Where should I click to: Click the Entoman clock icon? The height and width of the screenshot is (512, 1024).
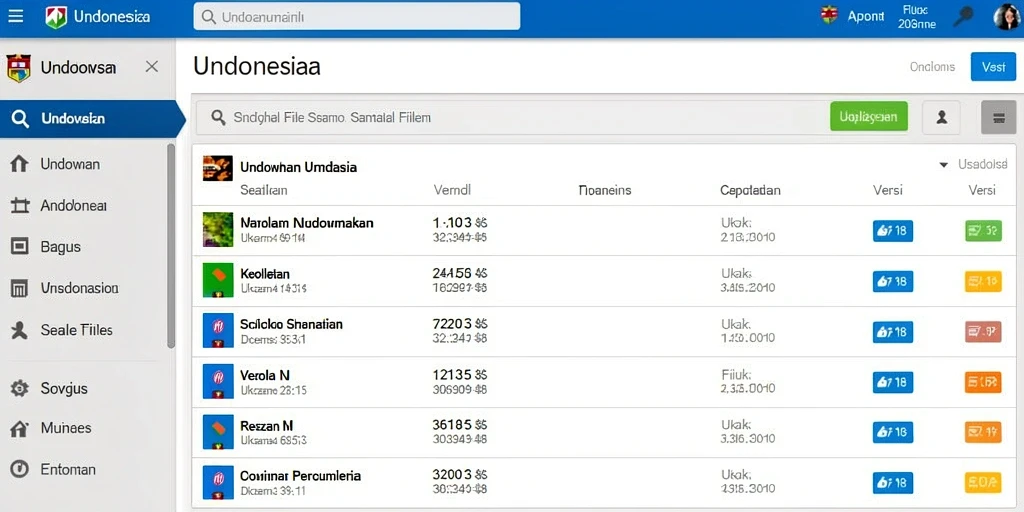[x=20, y=469]
